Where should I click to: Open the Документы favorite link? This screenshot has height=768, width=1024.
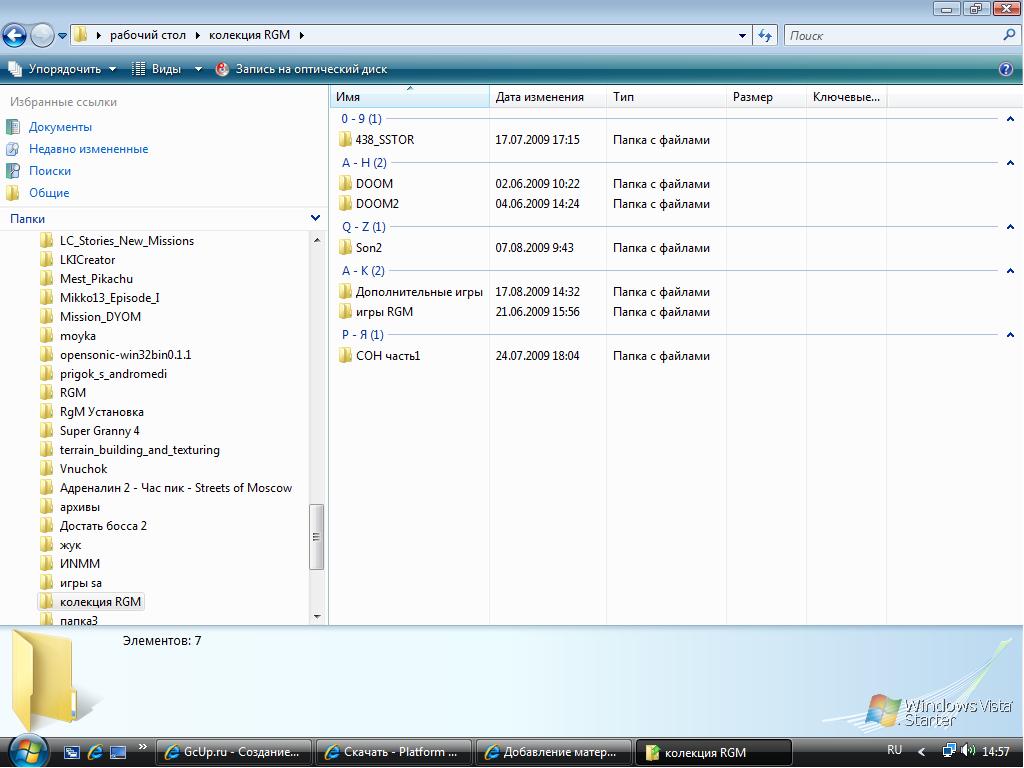tap(60, 127)
